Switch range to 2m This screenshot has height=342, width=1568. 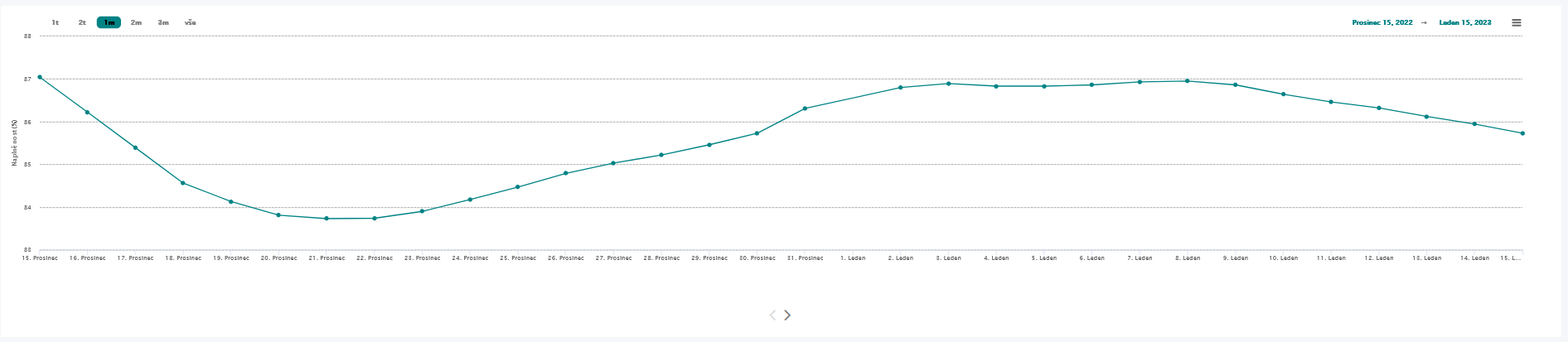(x=136, y=22)
